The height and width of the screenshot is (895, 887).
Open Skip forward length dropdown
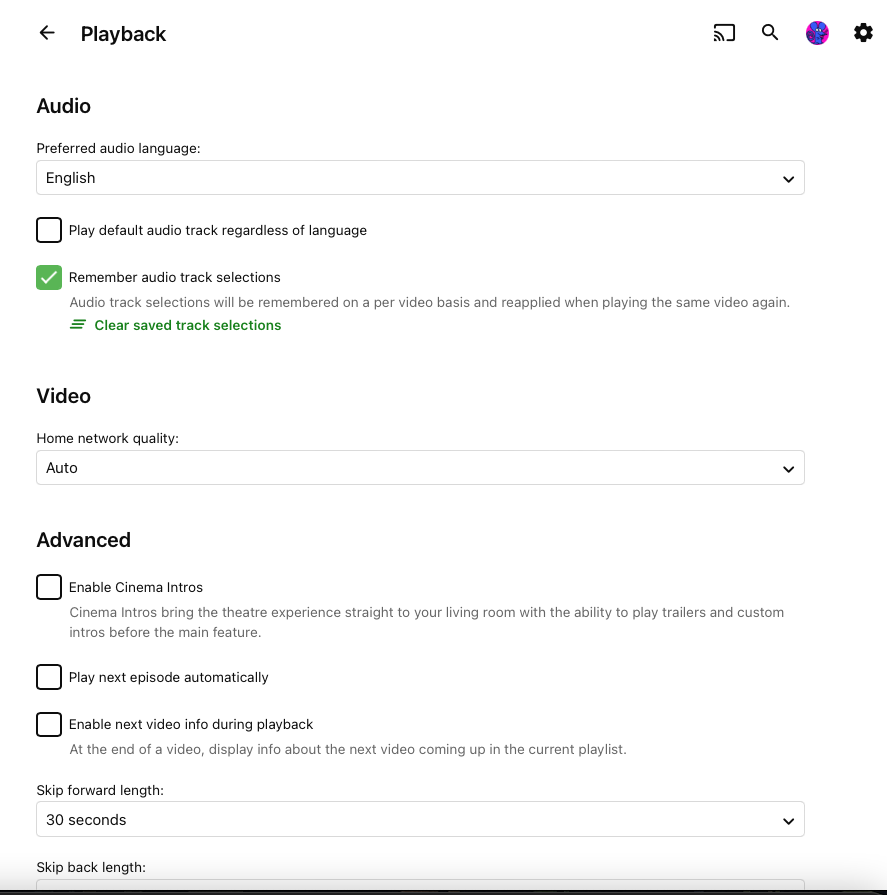[x=420, y=820]
